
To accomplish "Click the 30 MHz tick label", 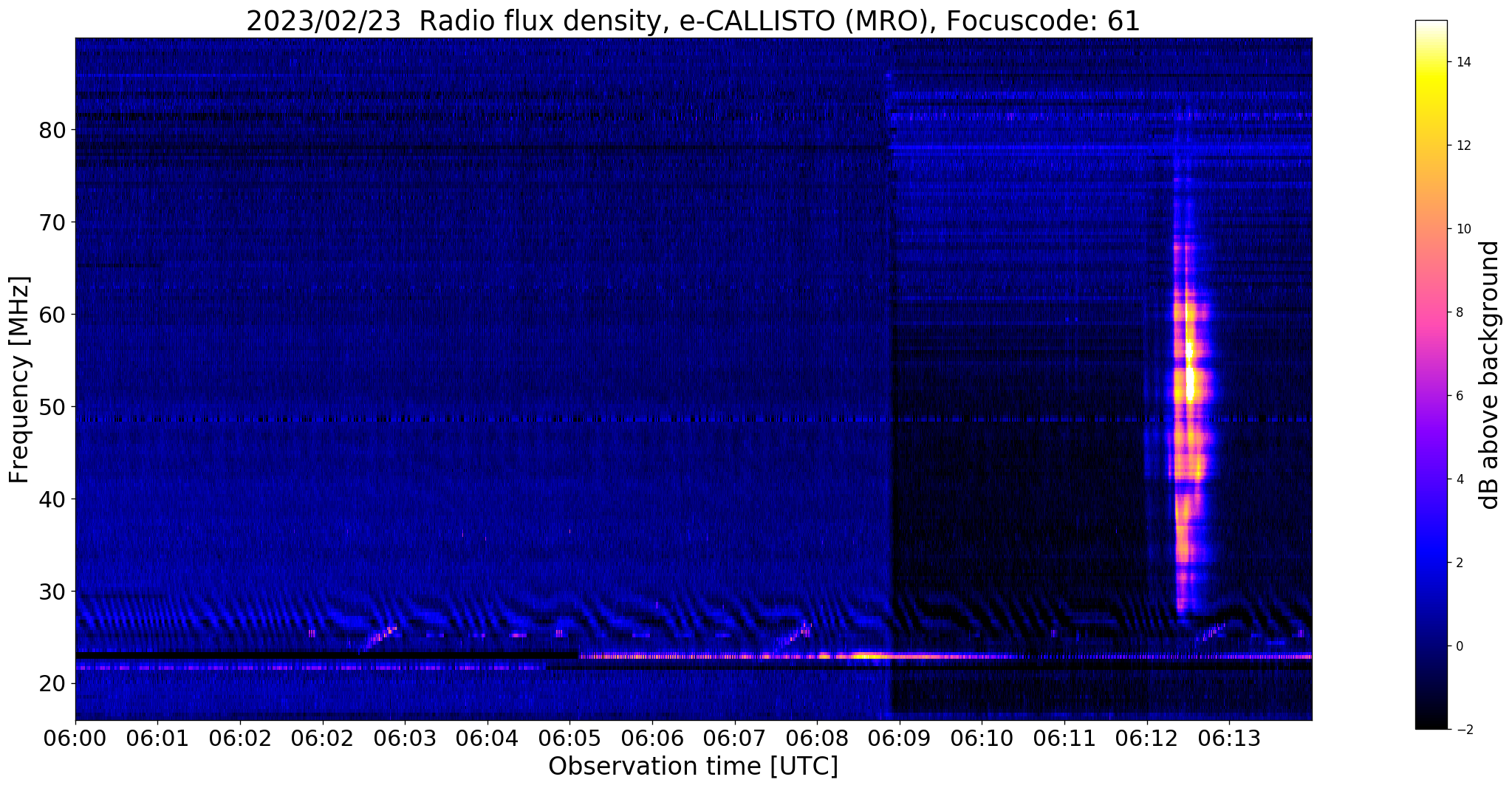I will coord(52,592).
